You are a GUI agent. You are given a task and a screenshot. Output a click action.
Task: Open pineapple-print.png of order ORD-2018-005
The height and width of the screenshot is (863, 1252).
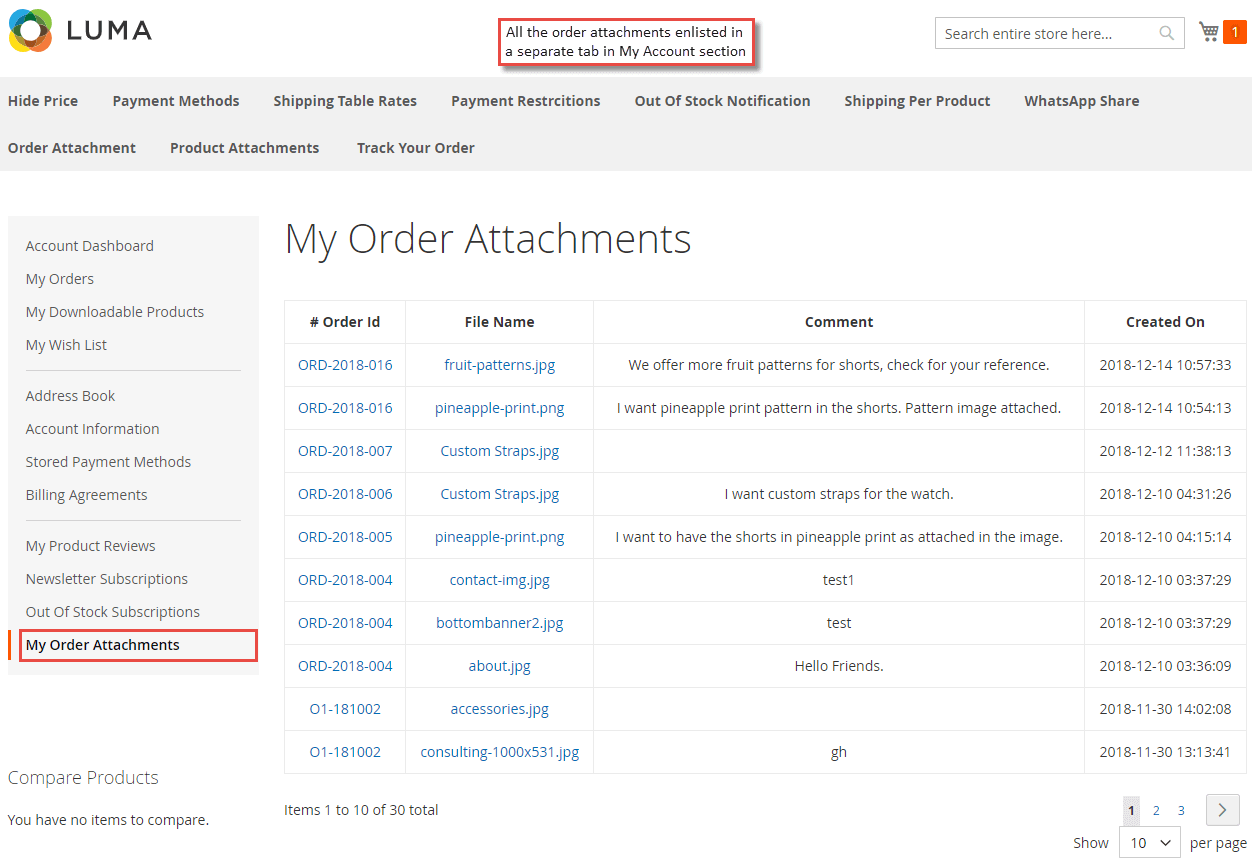click(x=499, y=537)
